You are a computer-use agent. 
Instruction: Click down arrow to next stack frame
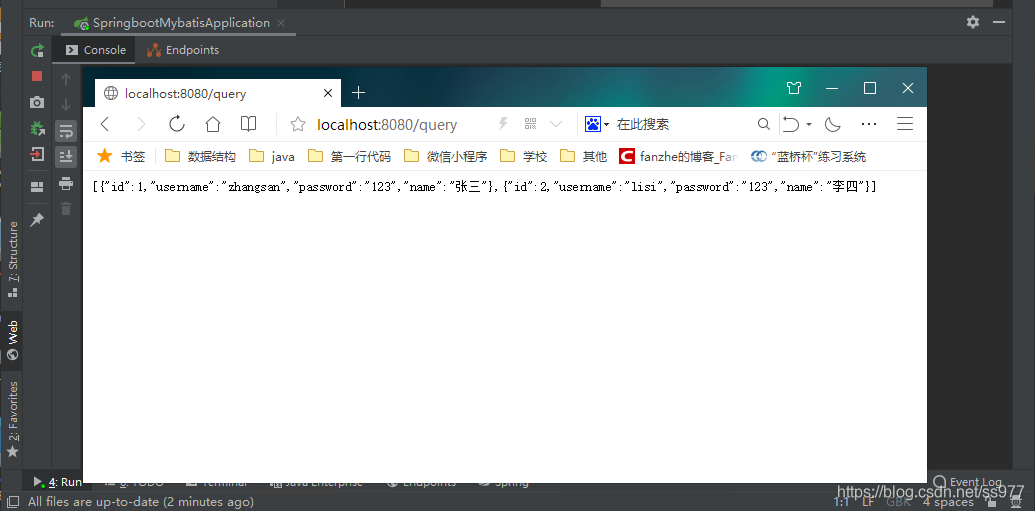pyautogui.click(x=65, y=104)
